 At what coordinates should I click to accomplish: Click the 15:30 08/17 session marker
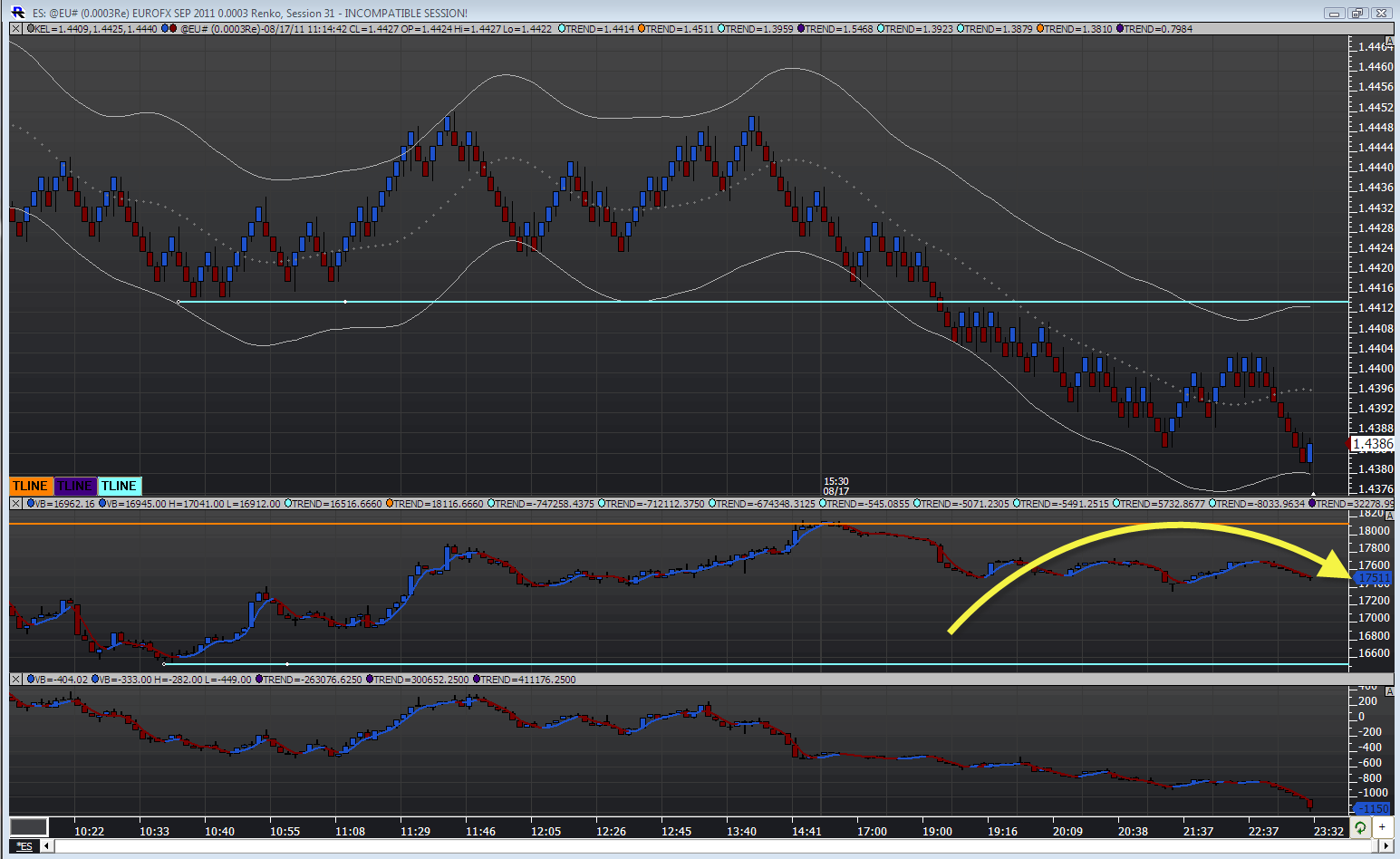coord(835,487)
